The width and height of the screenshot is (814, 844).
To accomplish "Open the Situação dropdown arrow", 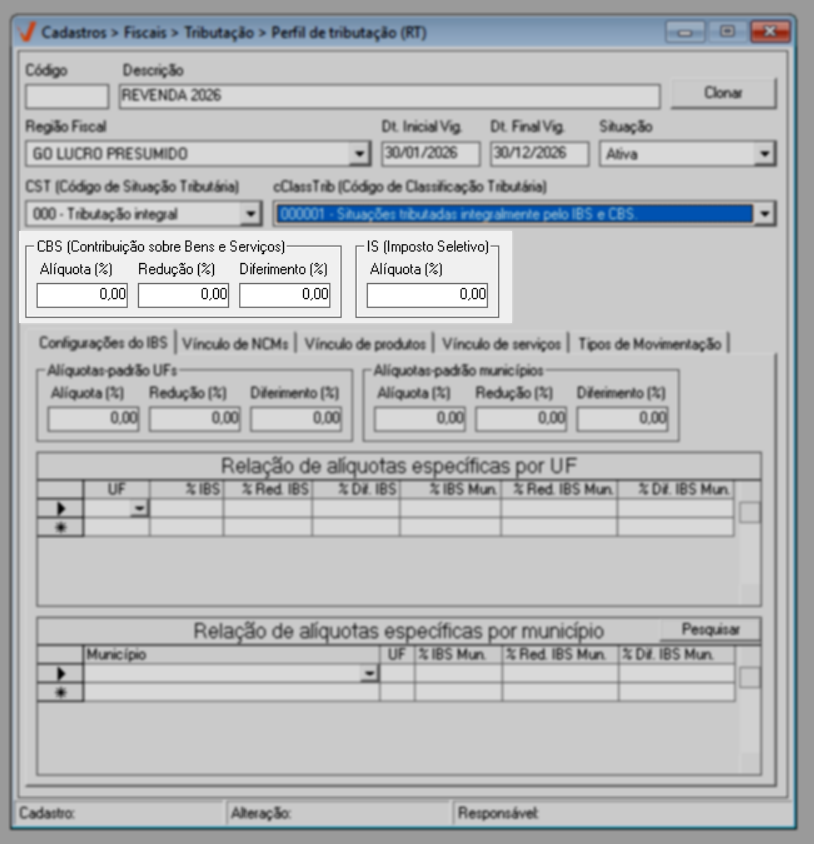I will click(x=764, y=154).
